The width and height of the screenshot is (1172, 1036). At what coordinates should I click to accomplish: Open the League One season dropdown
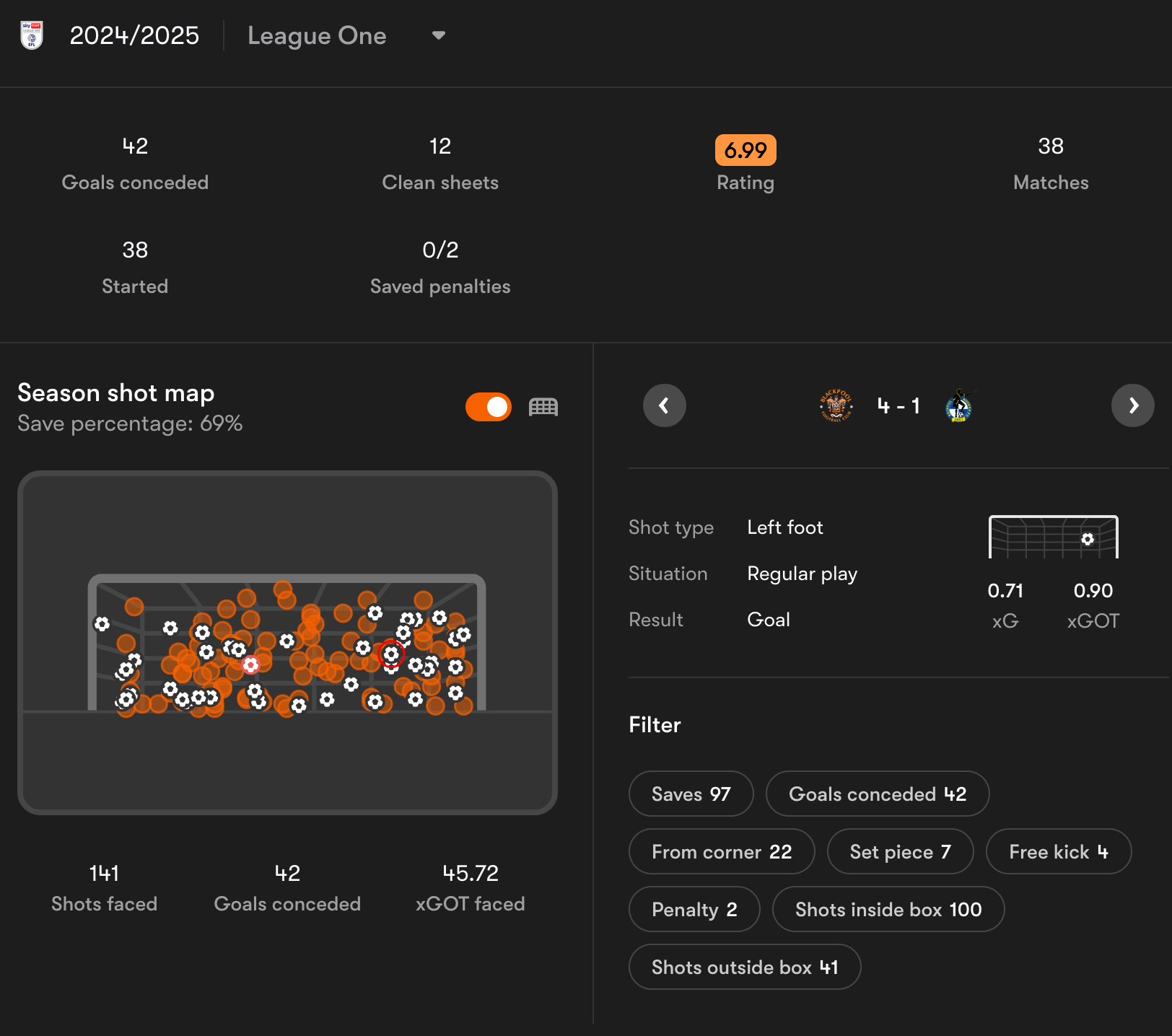317,35
